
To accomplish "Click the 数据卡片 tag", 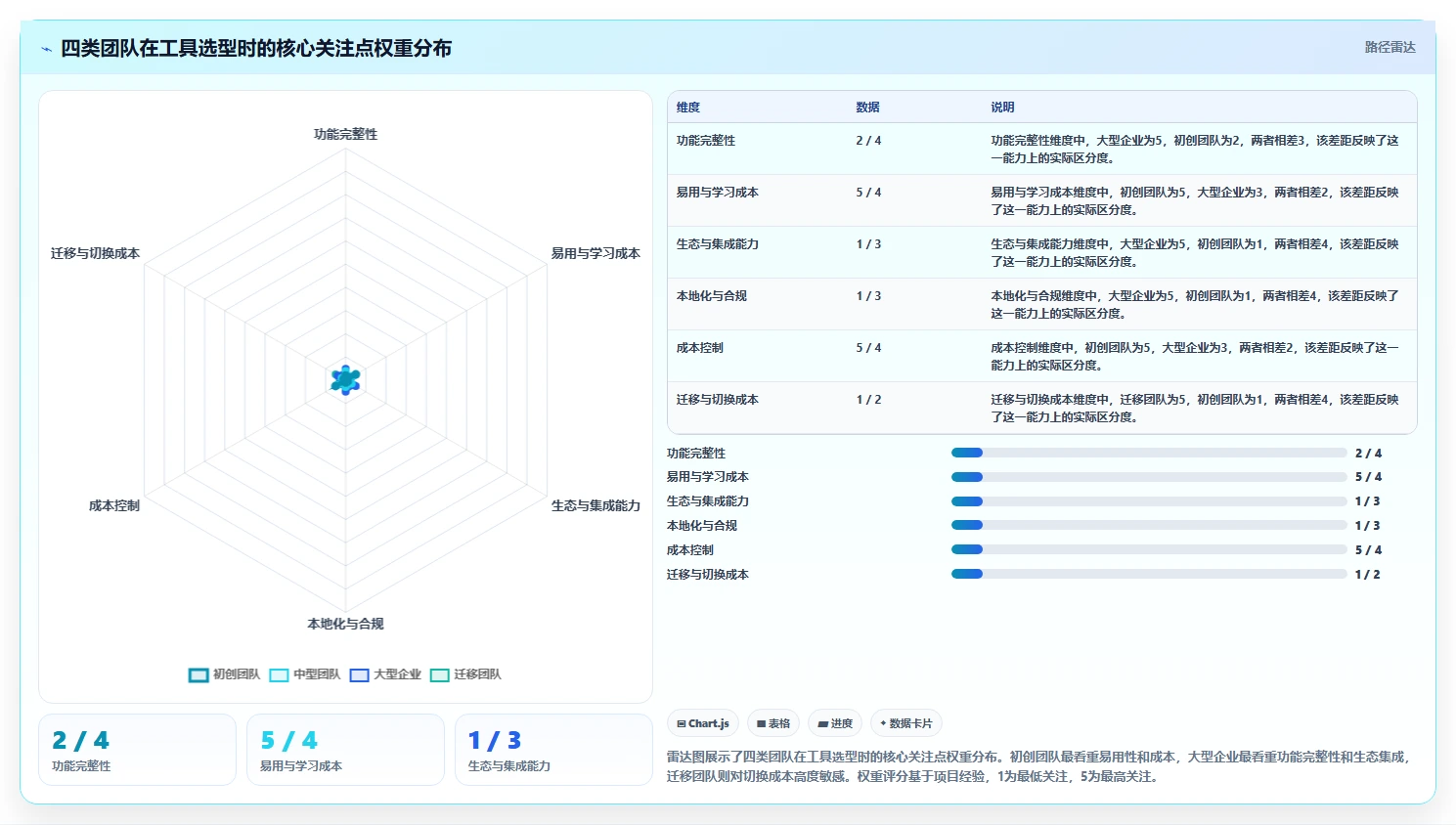I will [906, 723].
